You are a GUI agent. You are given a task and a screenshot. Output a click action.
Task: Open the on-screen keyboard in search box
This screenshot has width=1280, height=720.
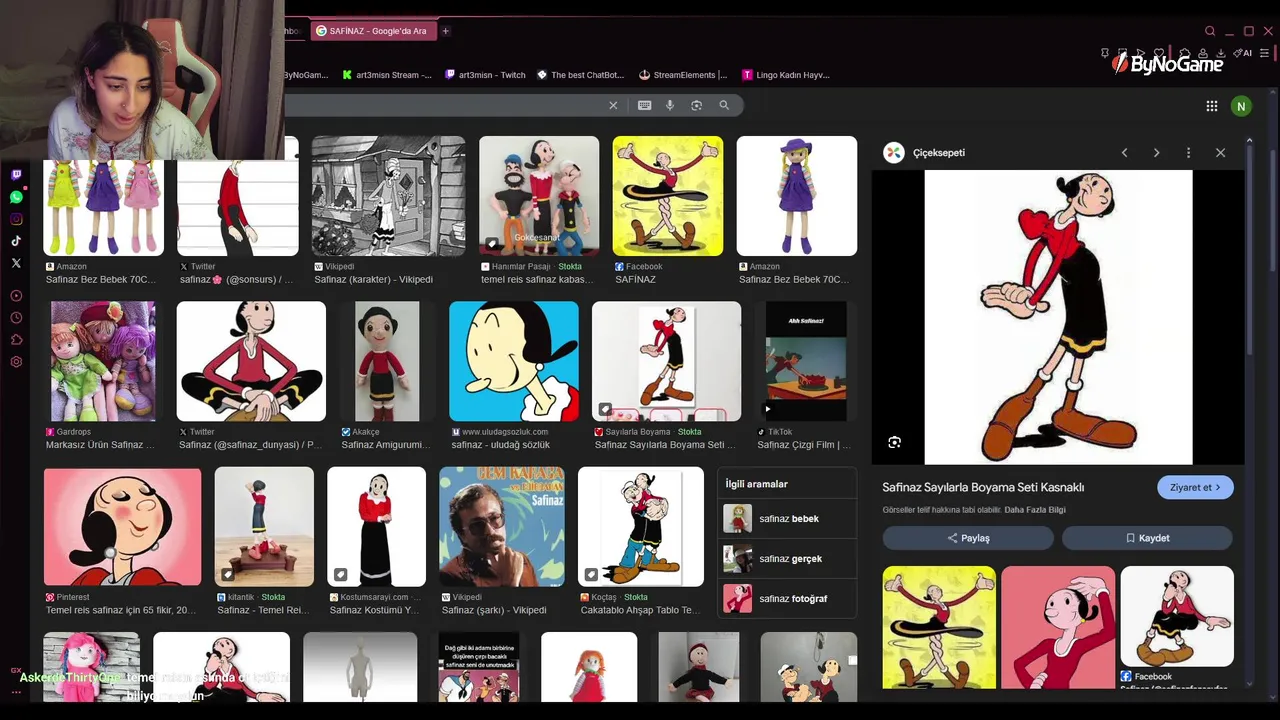[x=644, y=105]
